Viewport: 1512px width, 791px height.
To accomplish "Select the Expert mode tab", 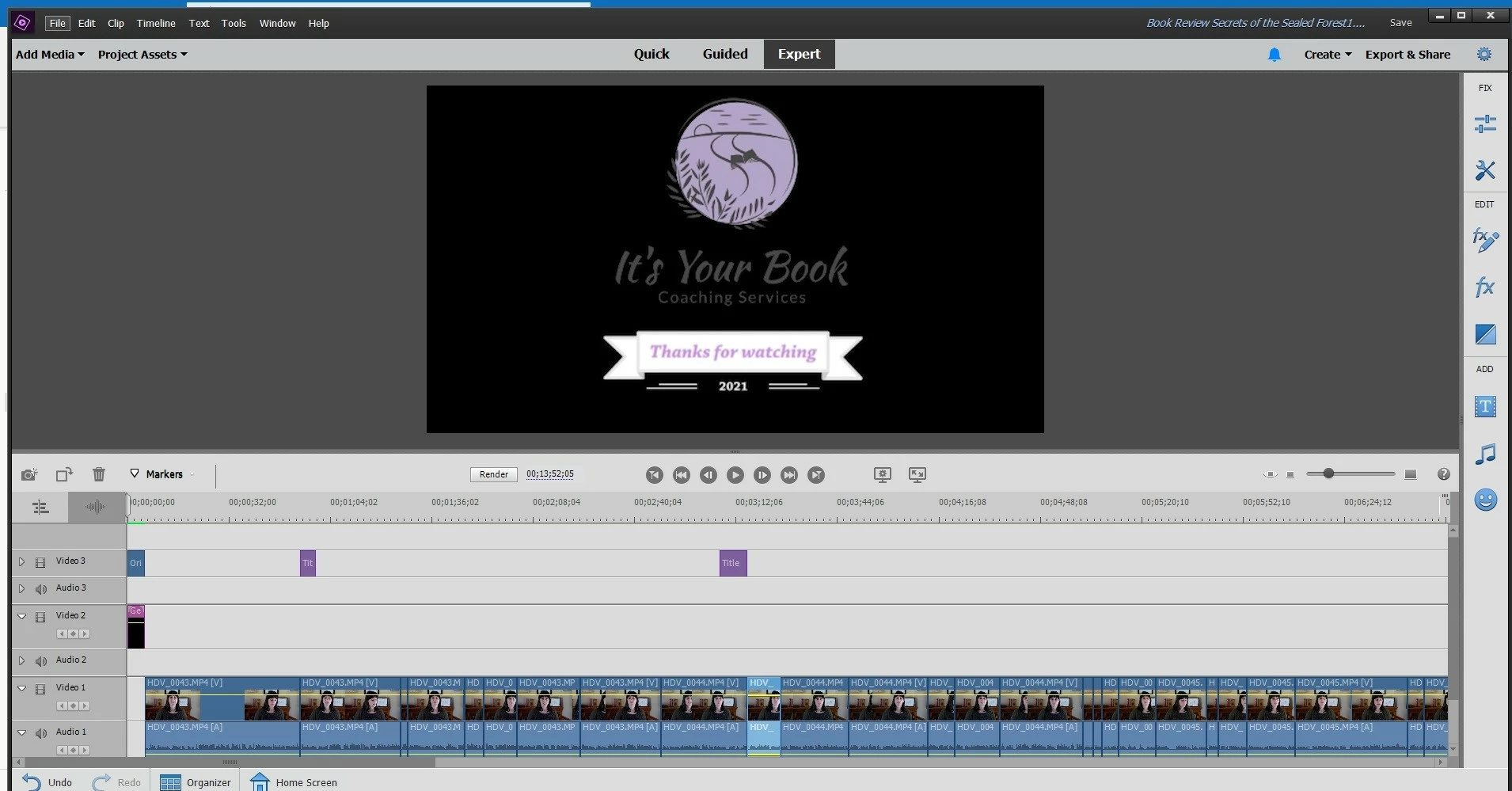I will [799, 54].
